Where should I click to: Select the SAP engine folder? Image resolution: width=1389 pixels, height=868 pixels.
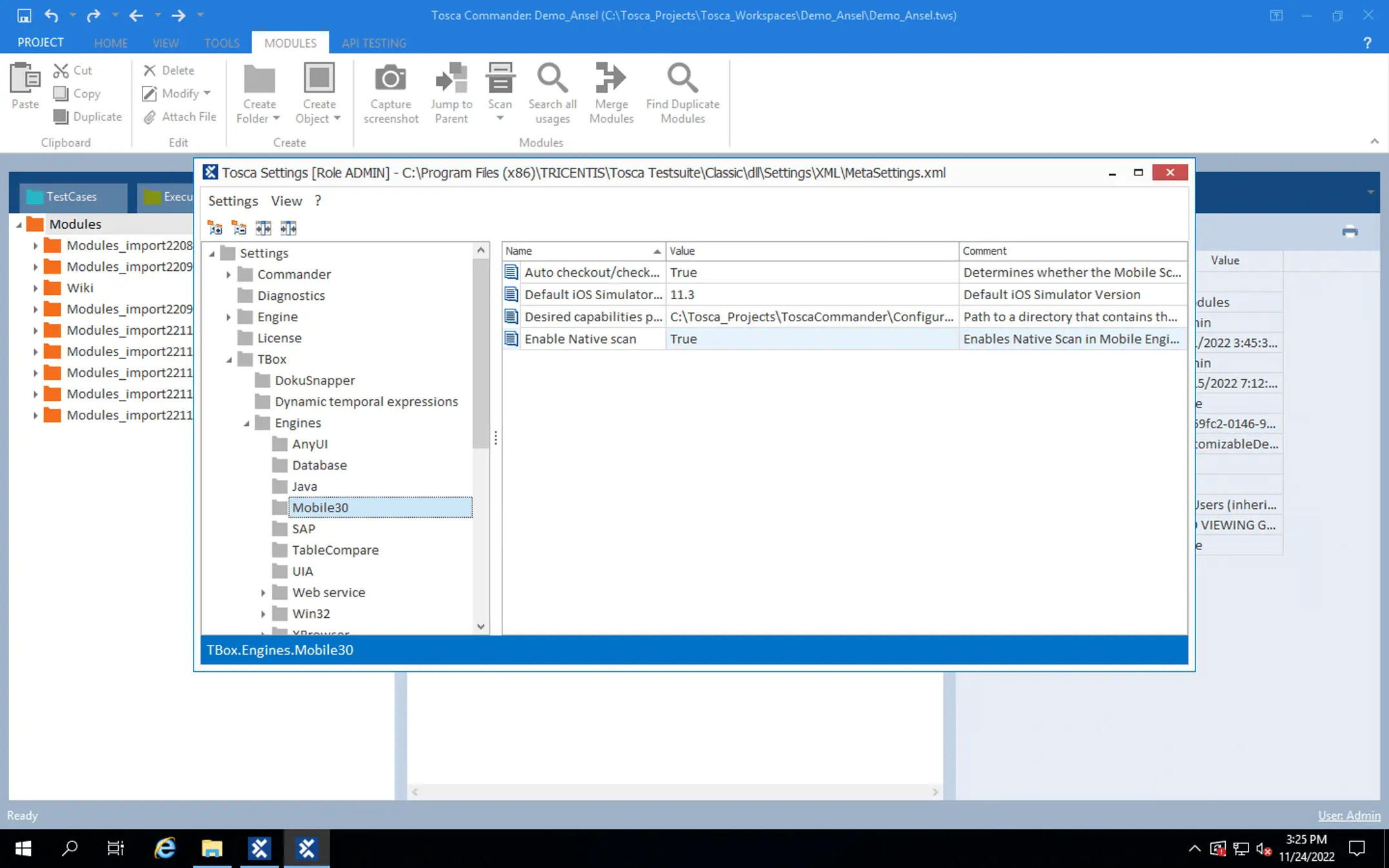[303, 529]
